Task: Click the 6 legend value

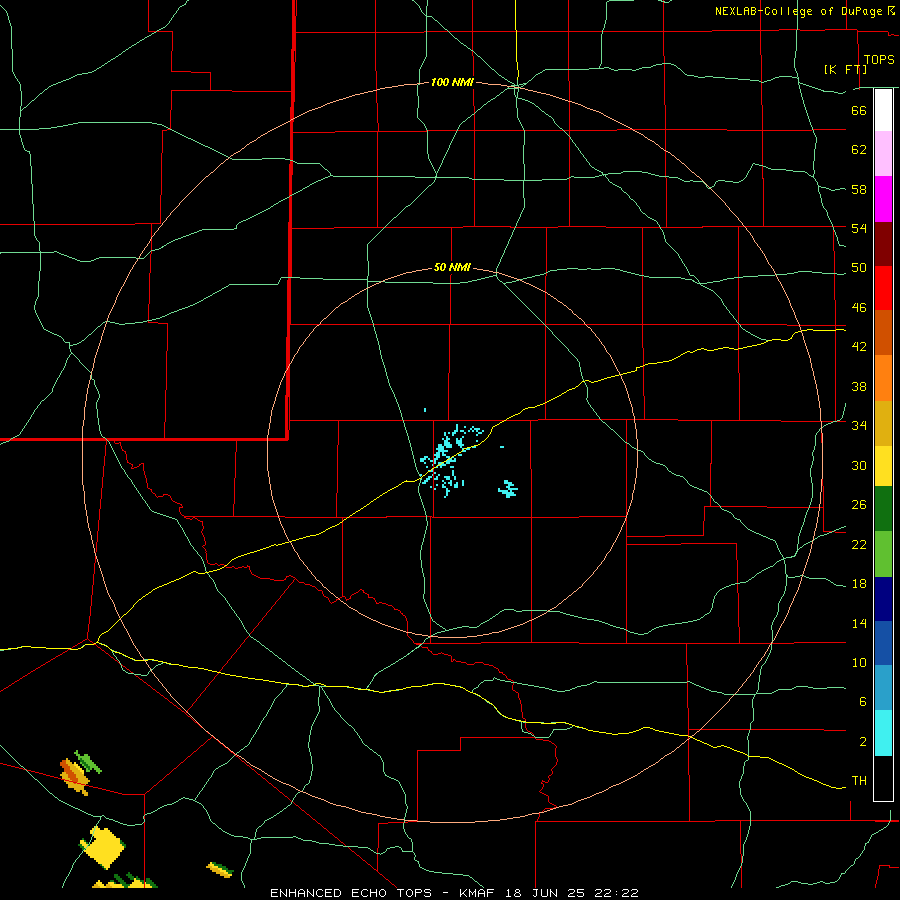Action: tap(862, 702)
